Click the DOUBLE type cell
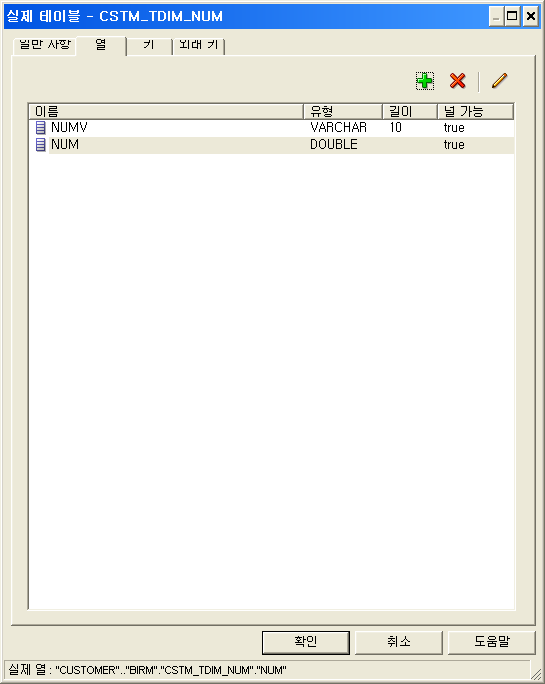This screenshot has height=684, width=545. [334, 145]
